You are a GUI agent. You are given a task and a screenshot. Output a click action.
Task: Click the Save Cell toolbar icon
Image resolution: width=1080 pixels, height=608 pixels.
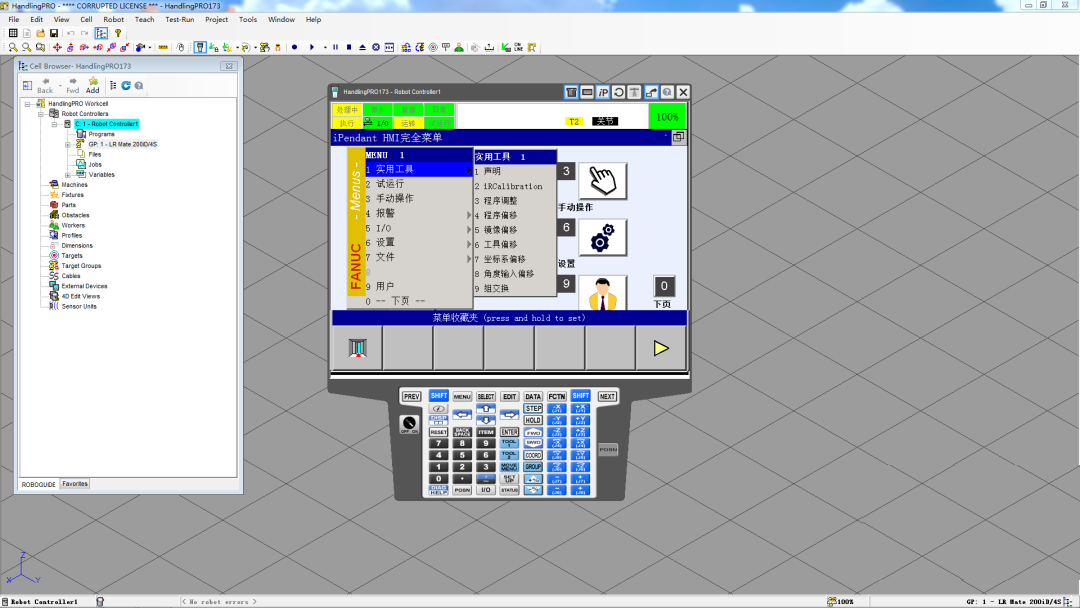[x=54, y=33]
